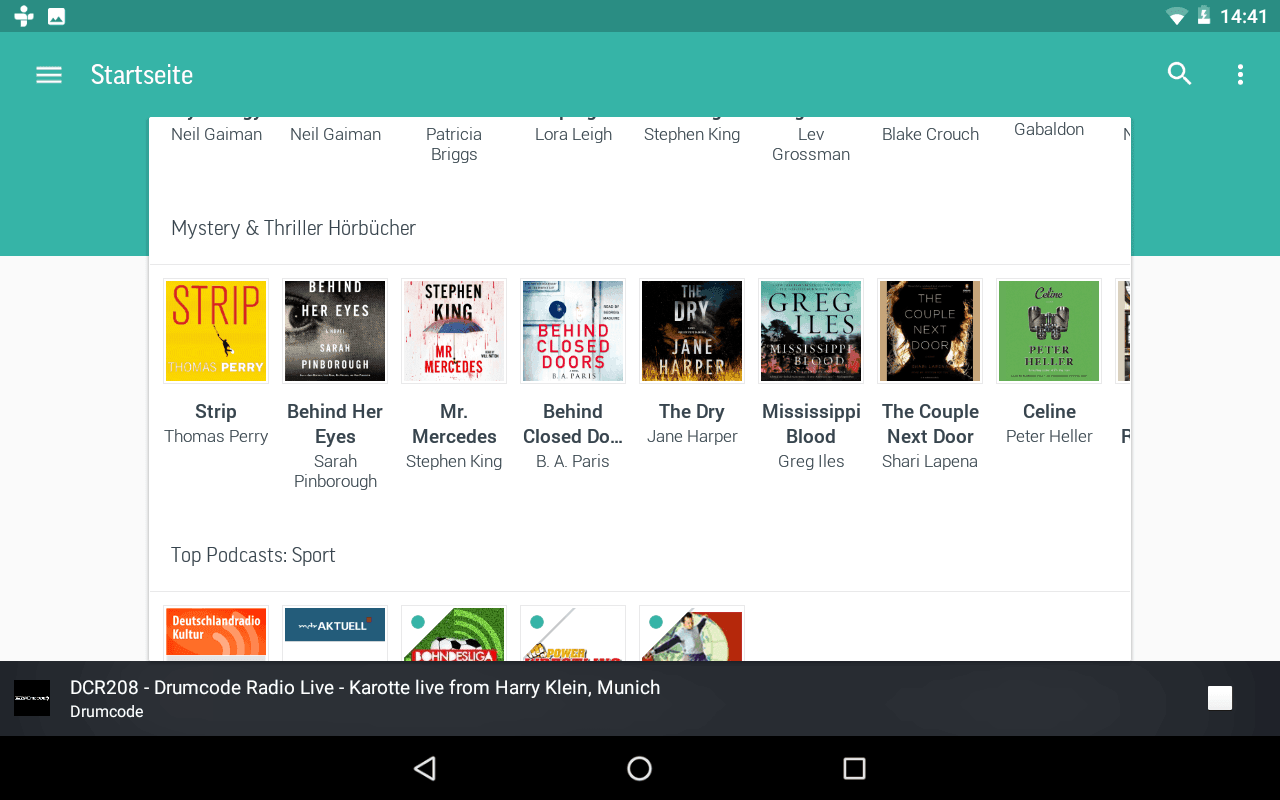Click title 'Celine'

(1049, 411)
